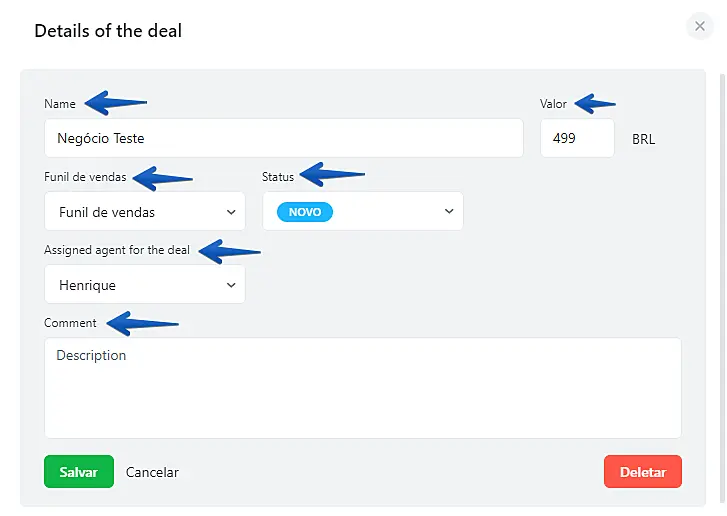This screenshot has height=516, width=727.
Task: Open the Funil de vendas dropdown
Action: pyautogui.click(x=145, y=212)
